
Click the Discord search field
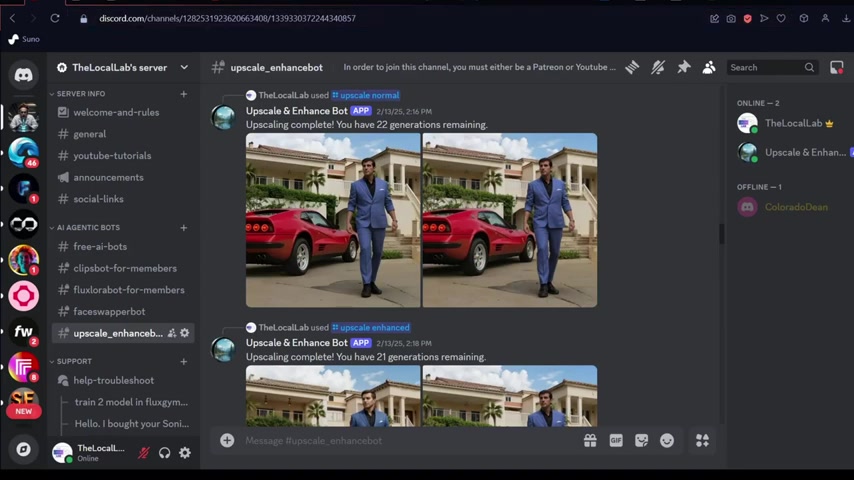tap(772, 68)
